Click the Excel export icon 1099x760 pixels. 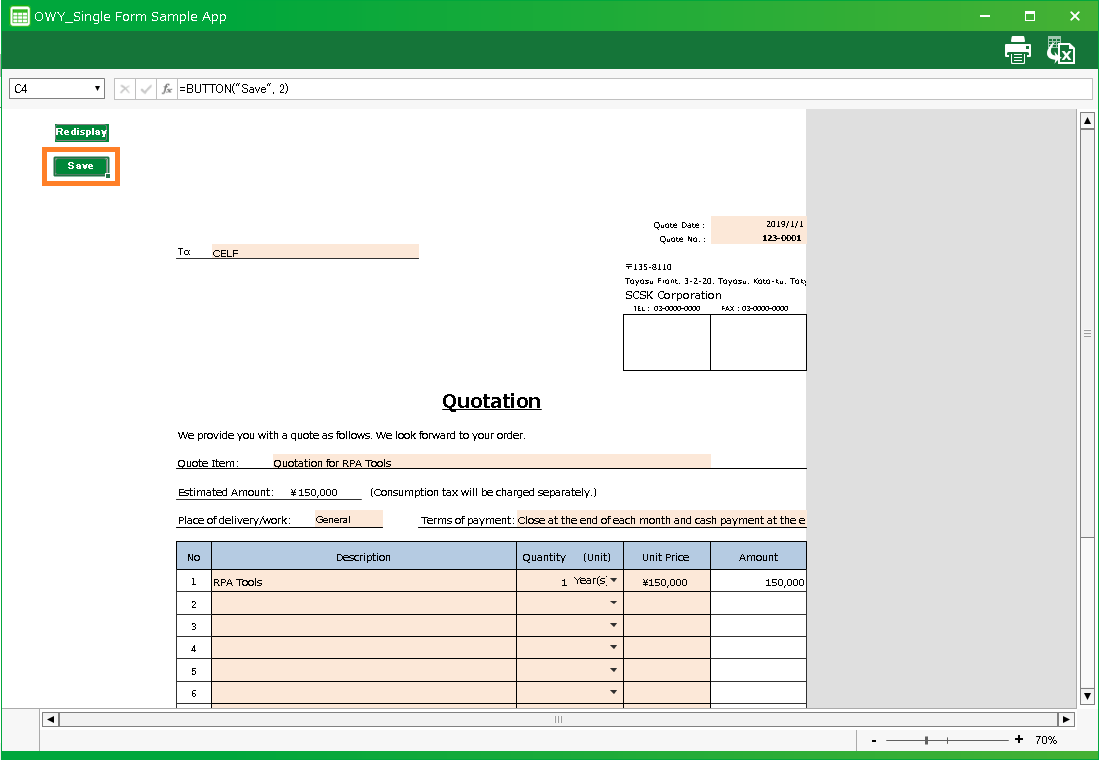click(x=1060, y=50)
